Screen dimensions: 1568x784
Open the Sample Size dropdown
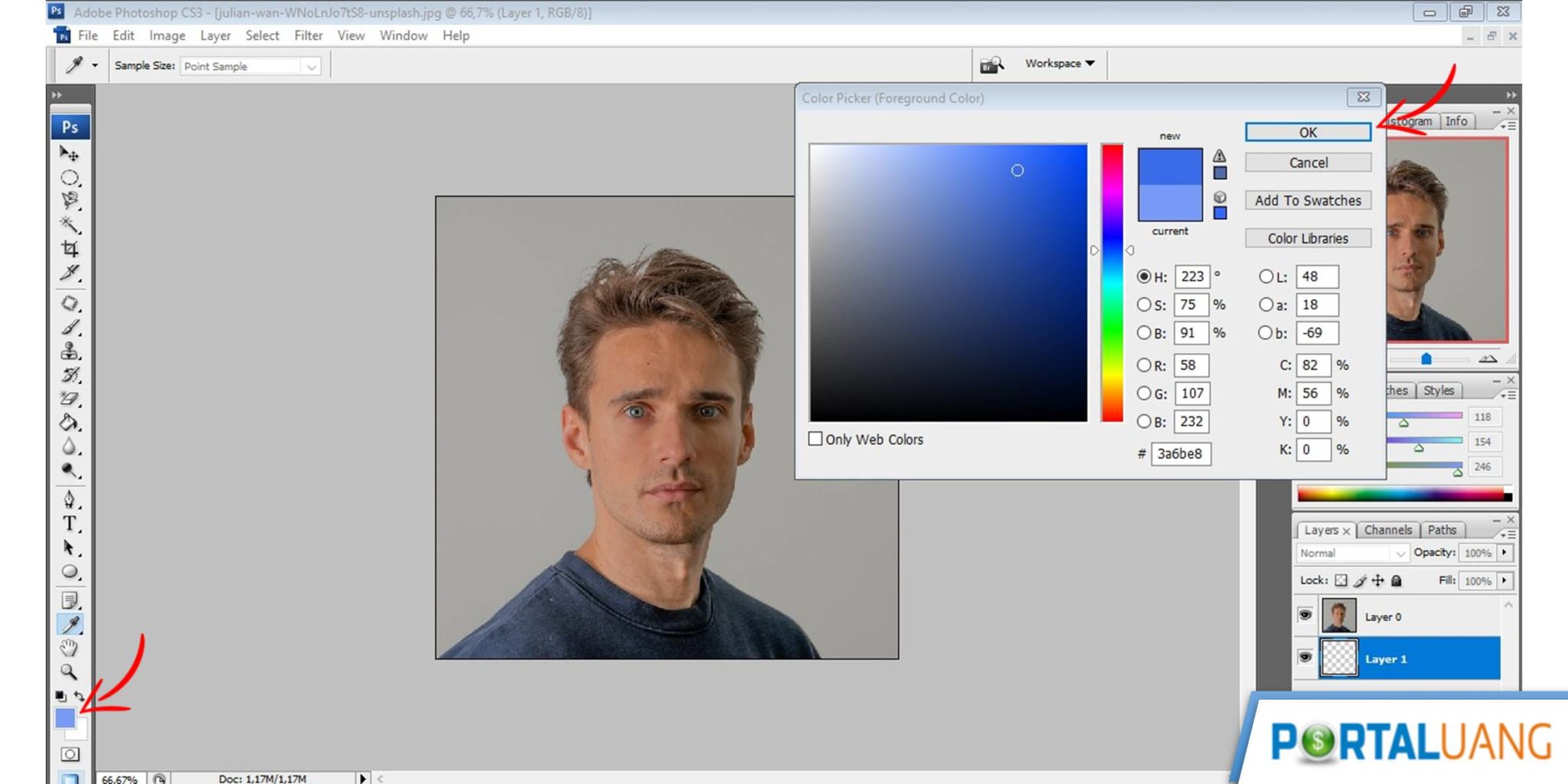click(x=250, y=67)
